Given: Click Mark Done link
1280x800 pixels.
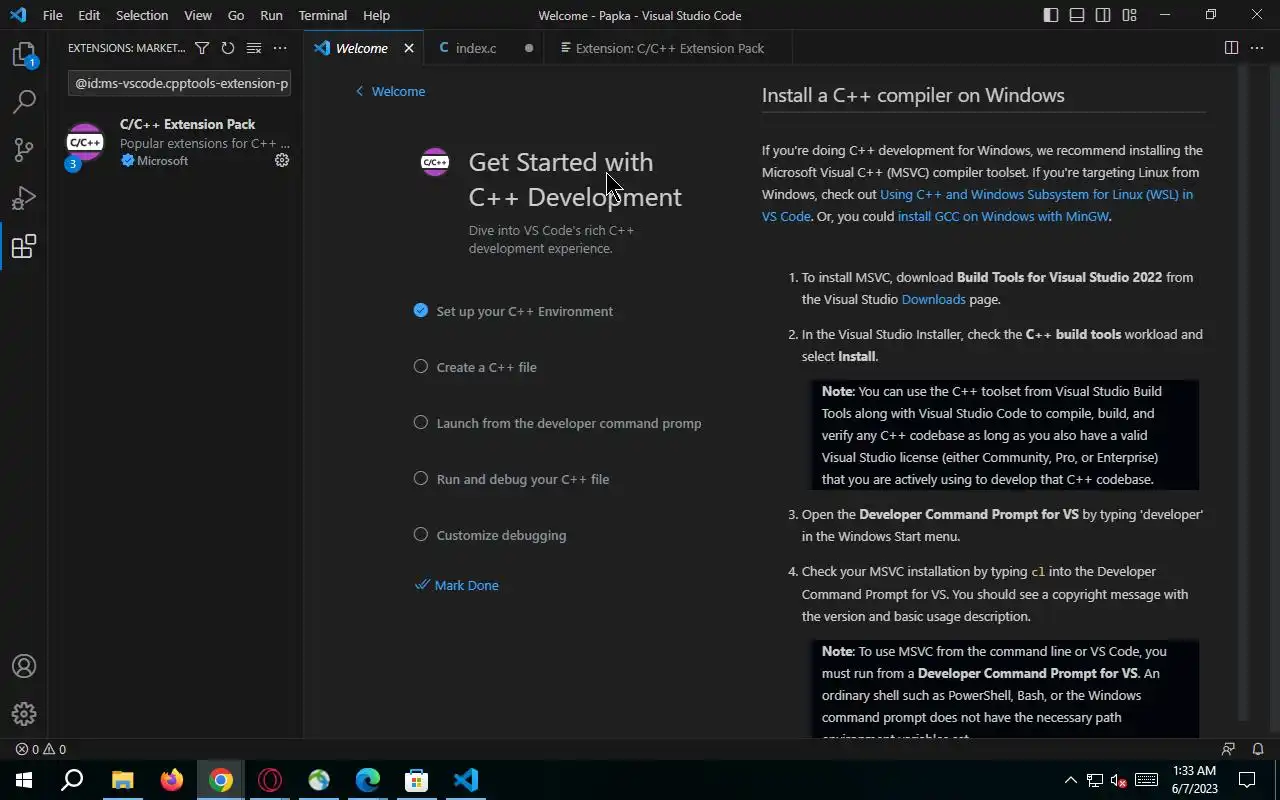Looking at the screenshot, I should click(457, 585).
